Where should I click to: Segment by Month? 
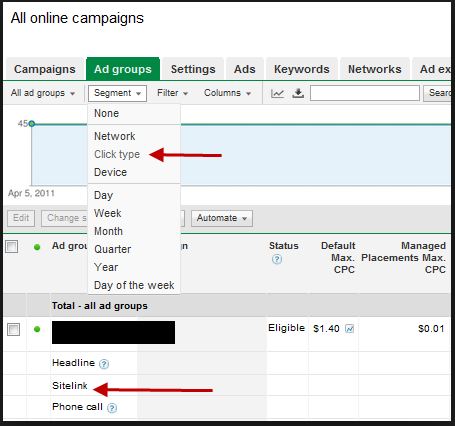pos(134,231)
